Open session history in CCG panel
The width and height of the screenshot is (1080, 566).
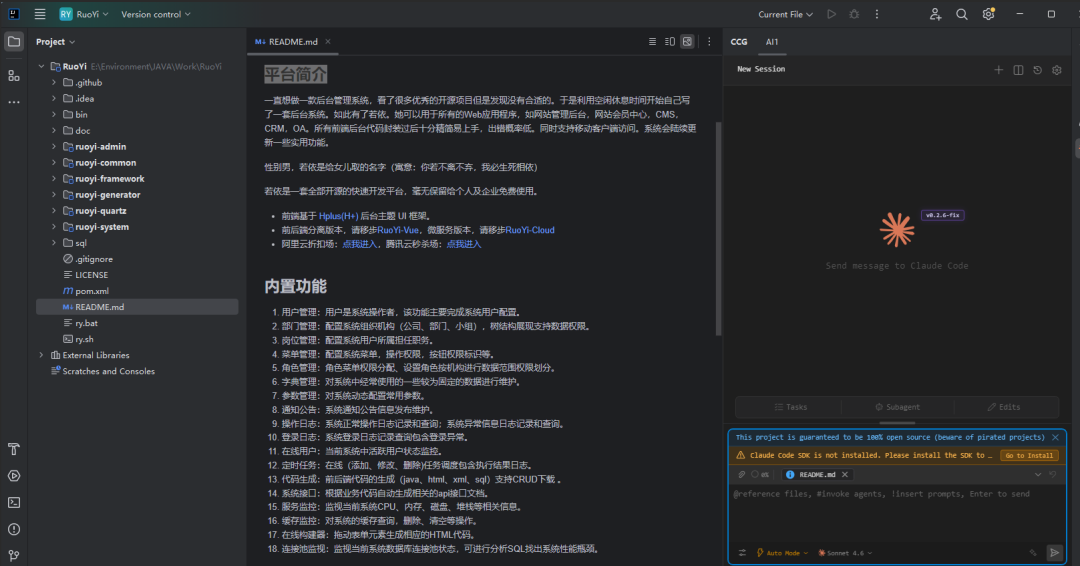point(1037,70)
